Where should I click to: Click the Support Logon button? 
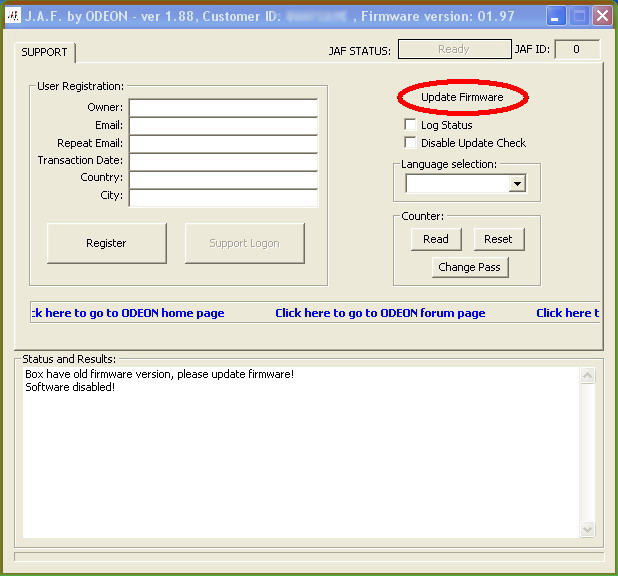(x=245, y=243)
